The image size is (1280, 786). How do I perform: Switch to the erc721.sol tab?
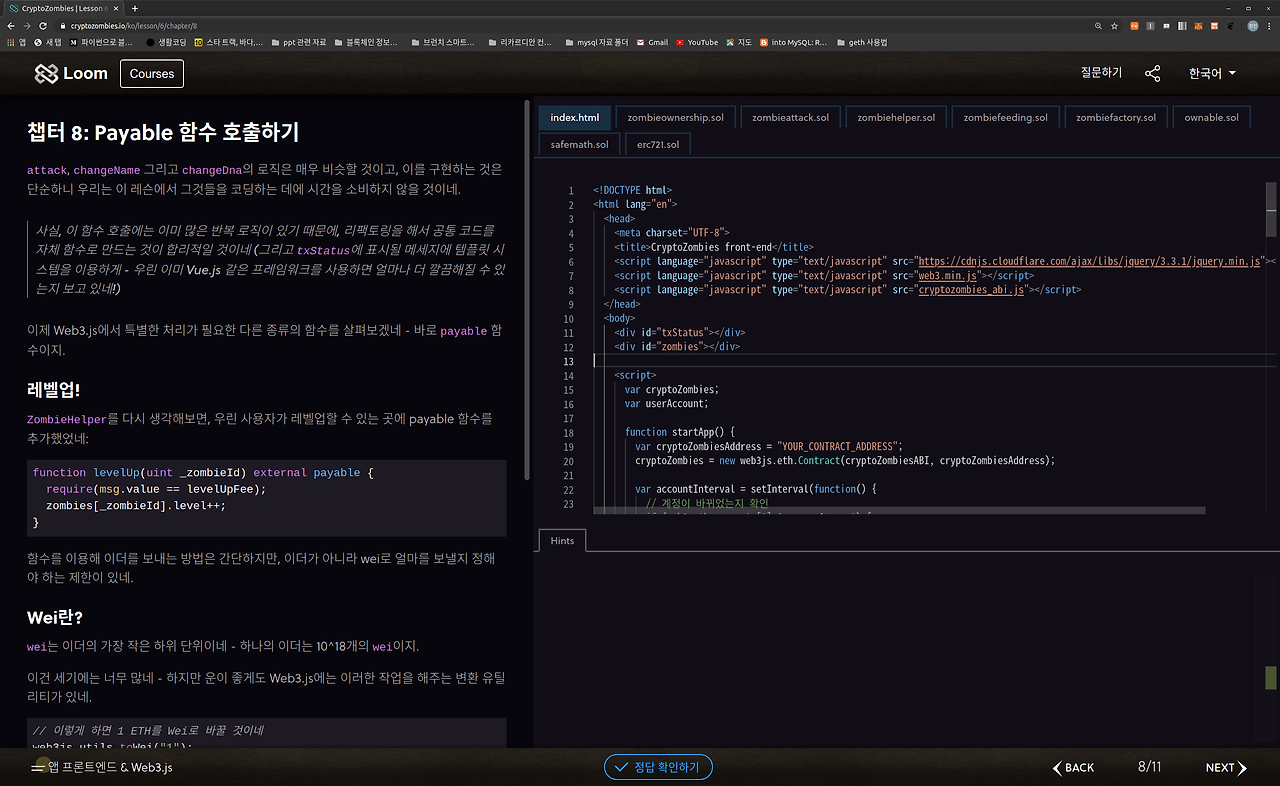pyautogui.click(x=657, y=144)
